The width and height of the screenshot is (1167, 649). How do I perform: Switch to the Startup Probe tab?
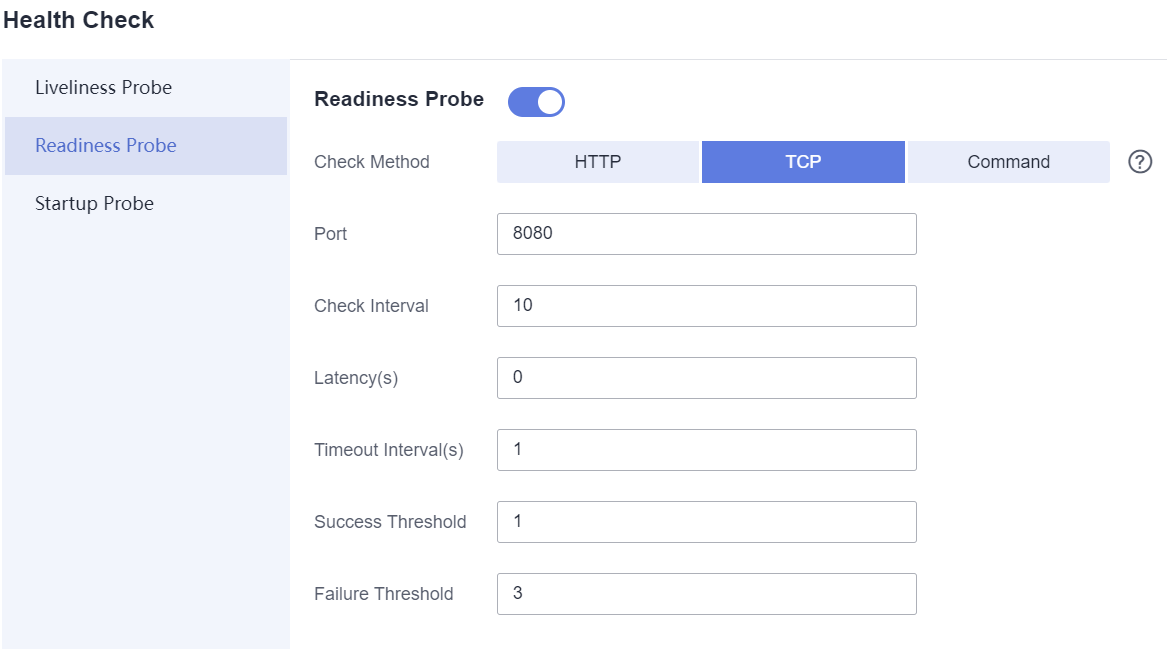[95, 204]
